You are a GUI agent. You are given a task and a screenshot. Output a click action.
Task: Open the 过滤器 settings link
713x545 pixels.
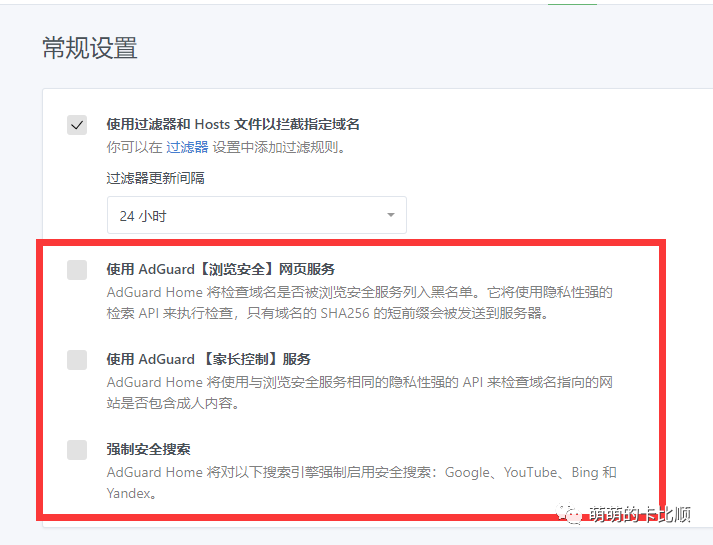(x=187, y=147)
